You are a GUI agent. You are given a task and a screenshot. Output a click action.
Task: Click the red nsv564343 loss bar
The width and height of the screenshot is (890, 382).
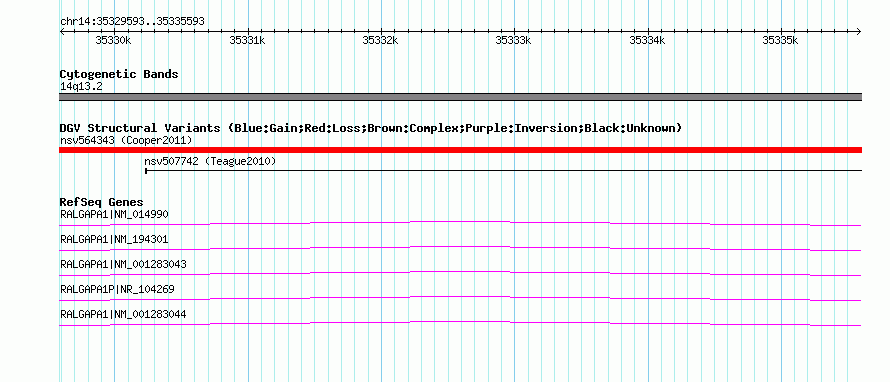click(460, 150)
